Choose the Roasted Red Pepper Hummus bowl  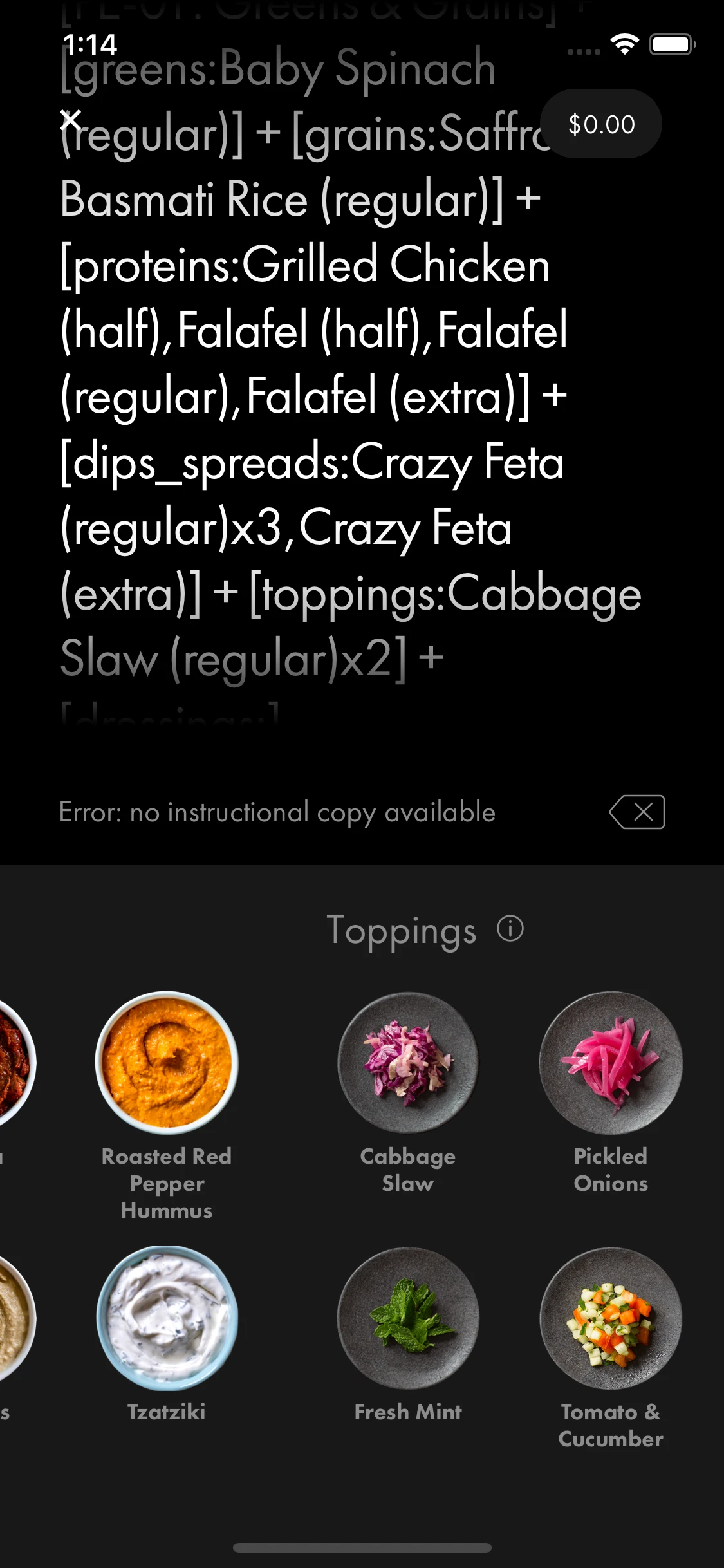pos(167,1063)
